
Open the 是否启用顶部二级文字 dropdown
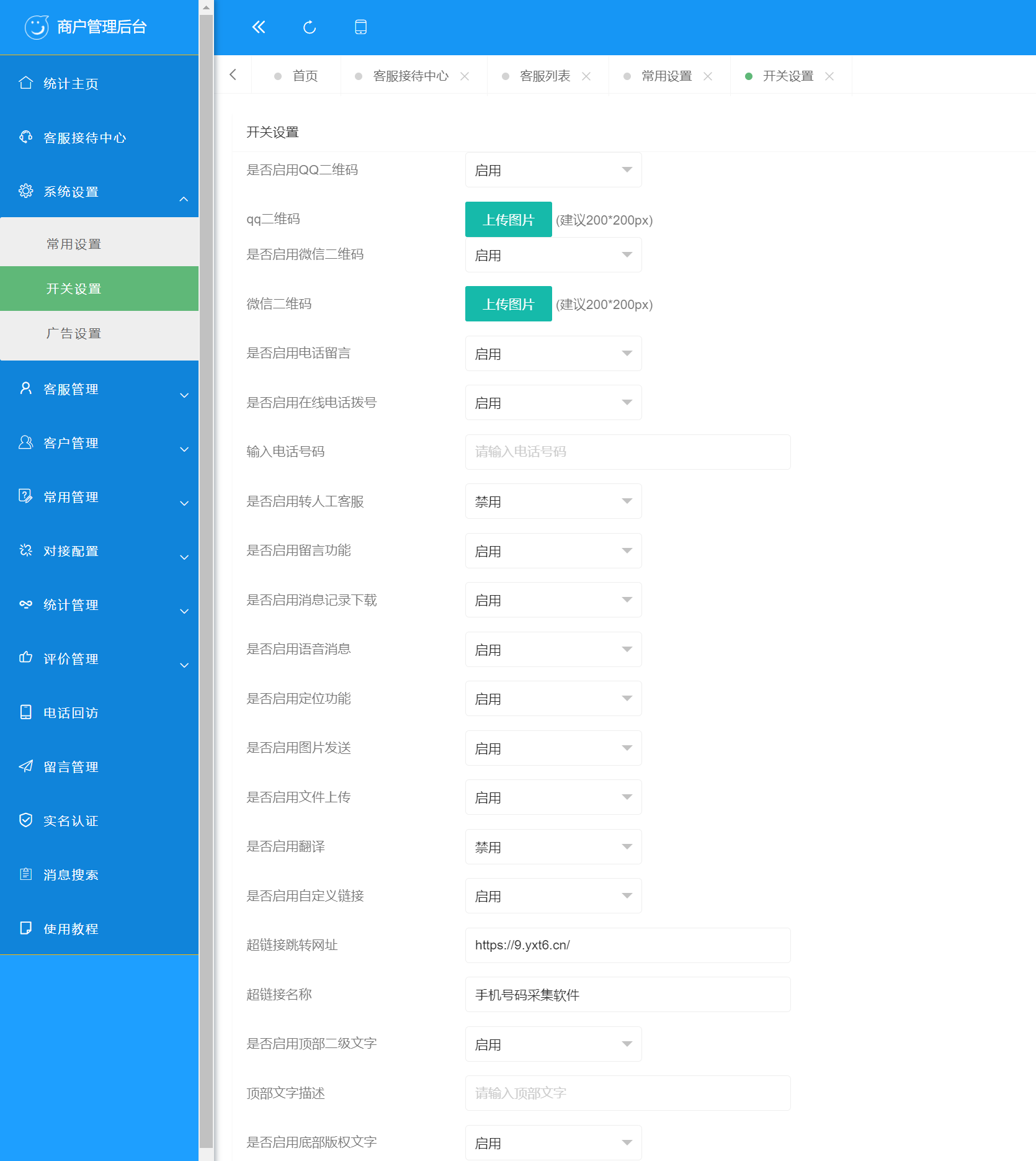553,1044
